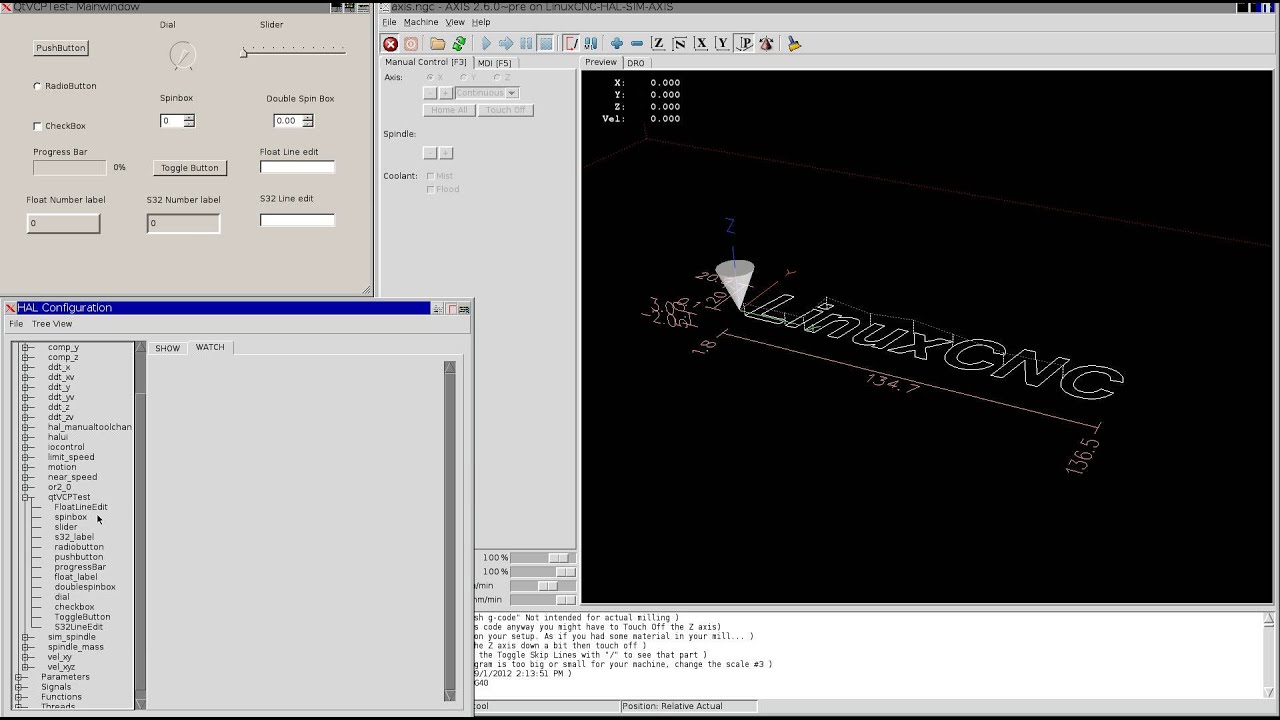Click the PushButton in QtVCPTest
This screenshot has height=720, width=1280.
[61, 48]
